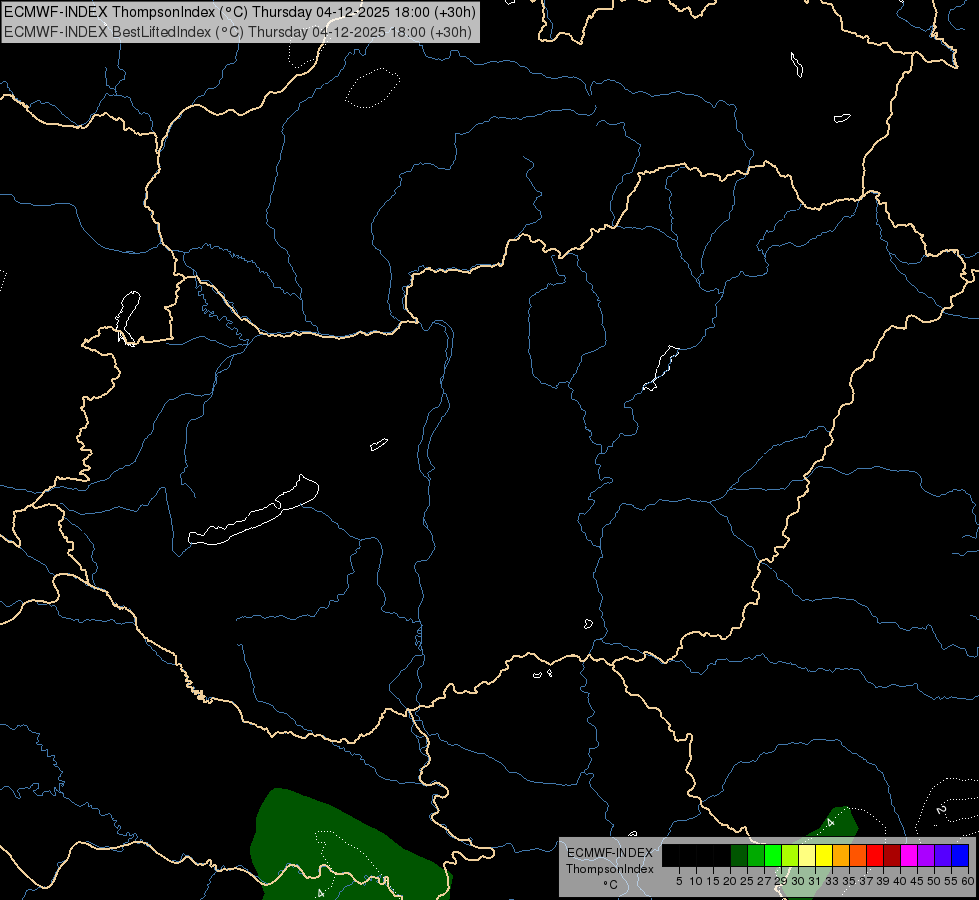The height and width of the screenshot is (900, 979).
Task: Select the dark orange 35–37 legend swatch
Action: (x=858, y=856)
